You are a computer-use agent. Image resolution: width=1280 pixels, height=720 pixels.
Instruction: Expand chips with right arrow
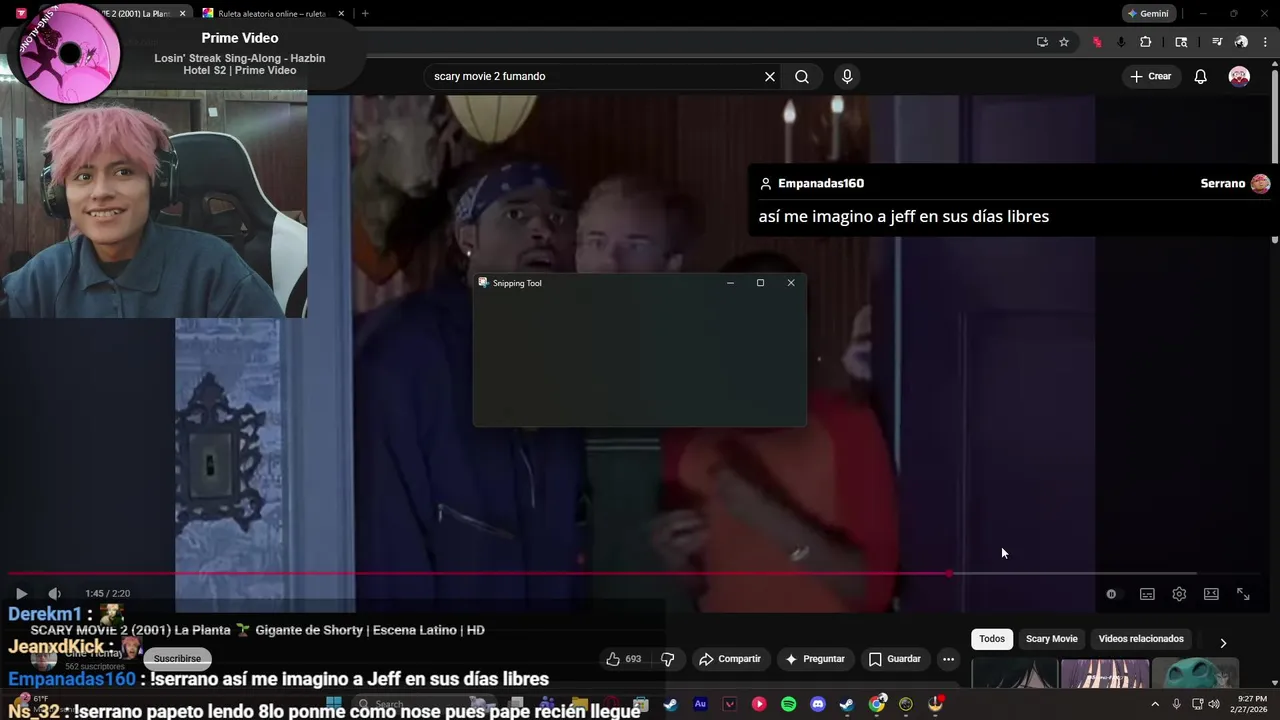[1223, 643]
